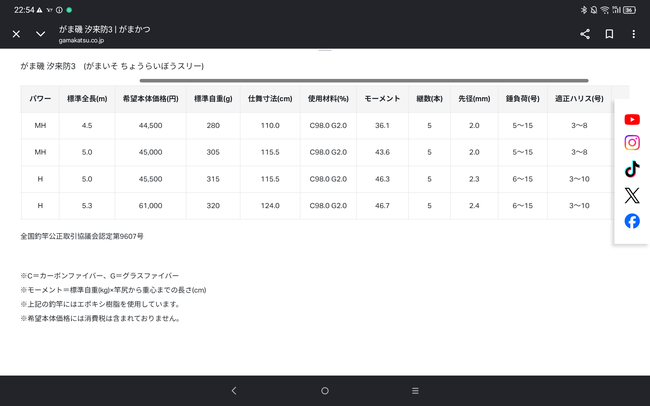Select the 標準全長(m) column header
Screen dimensions: 650x406
87,99
